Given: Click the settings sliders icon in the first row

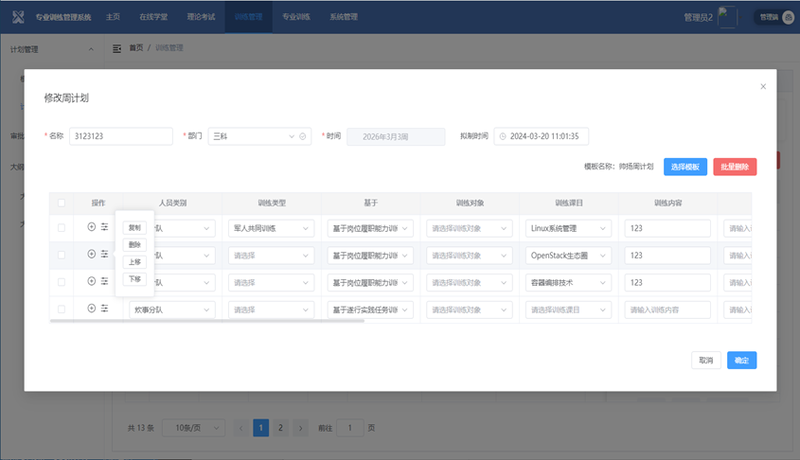Looking at the screenshot, I should click(104, 228).
